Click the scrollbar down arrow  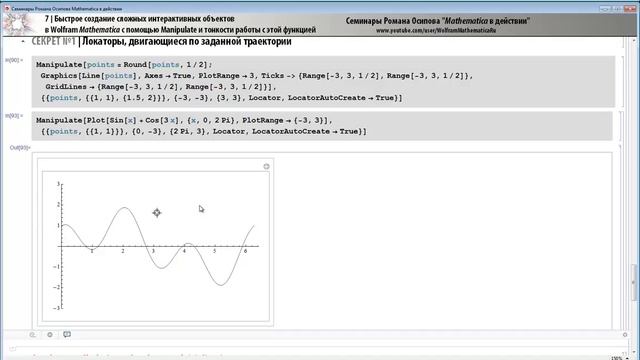point(634,351)
